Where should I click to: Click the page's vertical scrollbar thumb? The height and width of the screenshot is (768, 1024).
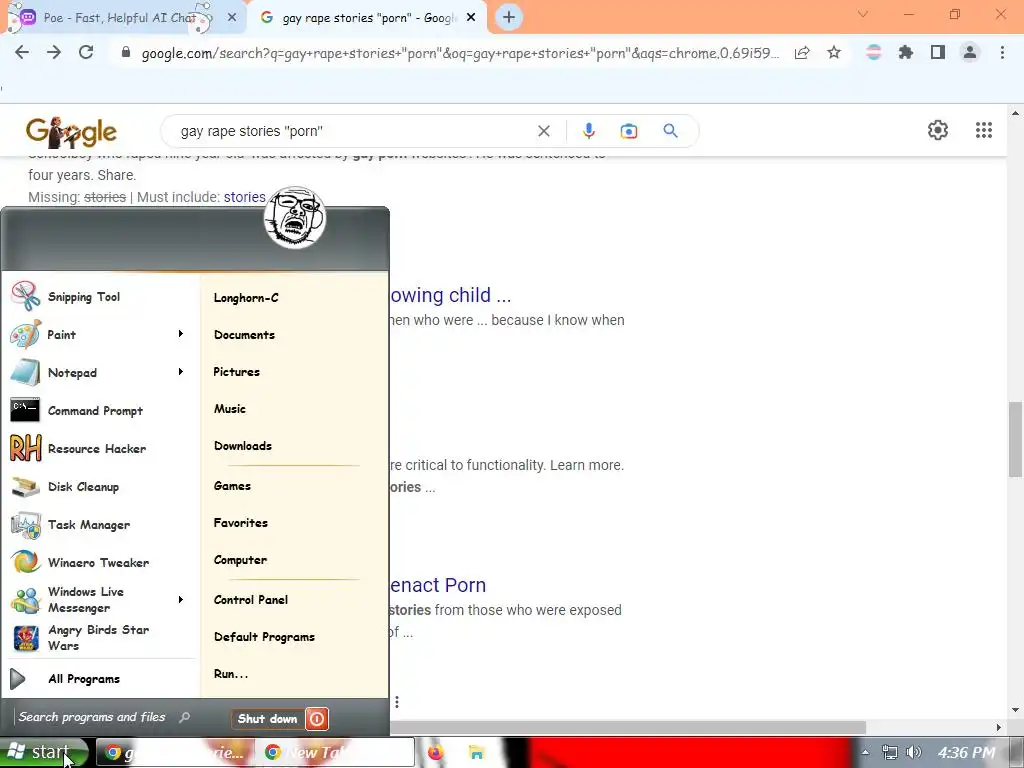pos(1015,440)
